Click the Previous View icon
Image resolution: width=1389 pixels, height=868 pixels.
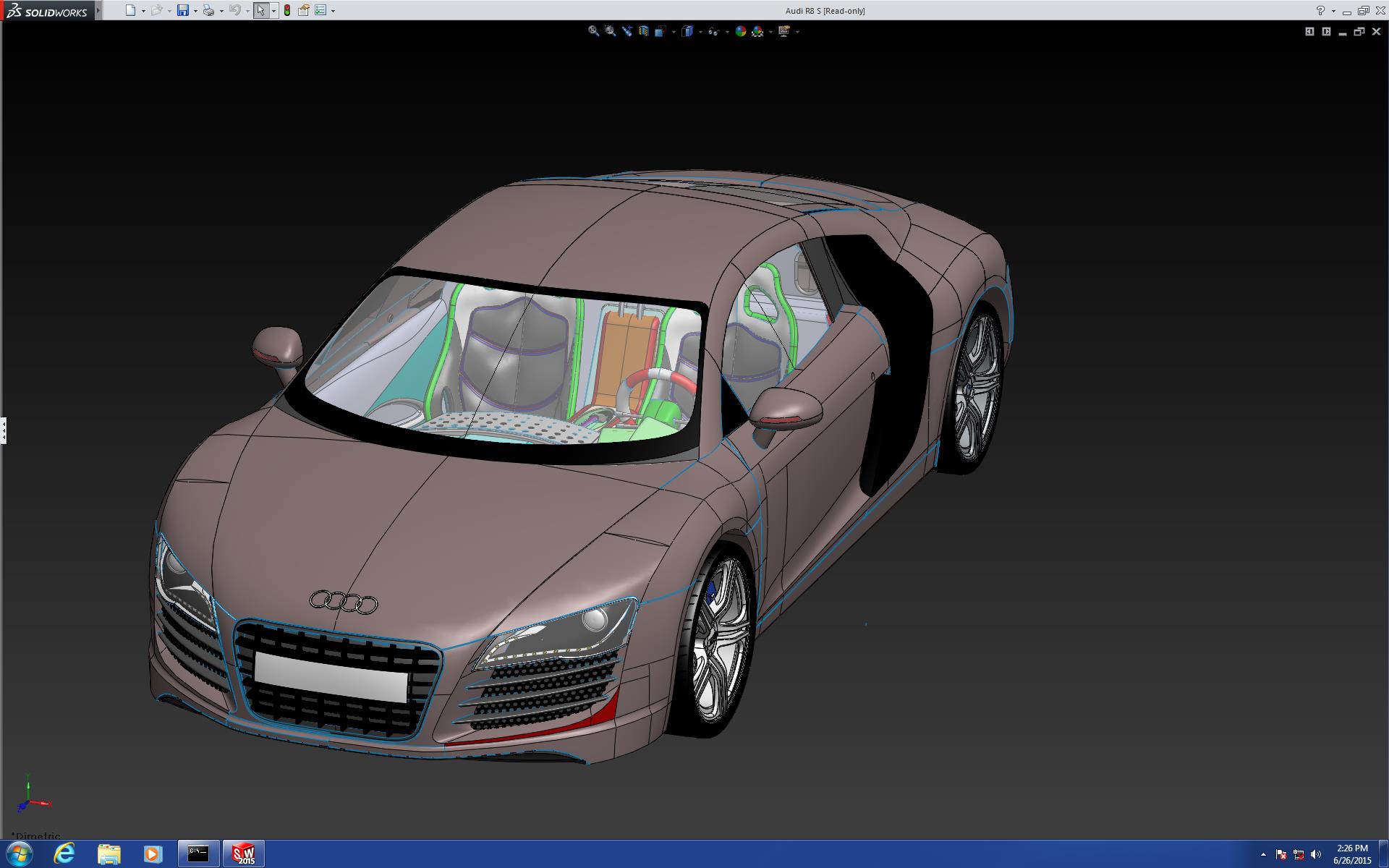click(x=626, y=31)
